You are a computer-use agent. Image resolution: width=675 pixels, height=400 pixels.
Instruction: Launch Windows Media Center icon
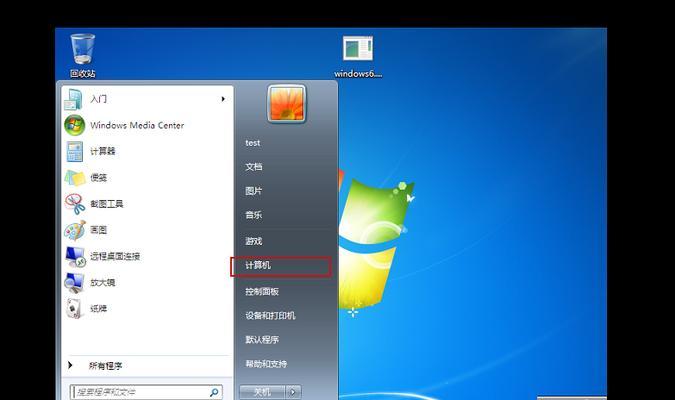pos(74,125)
